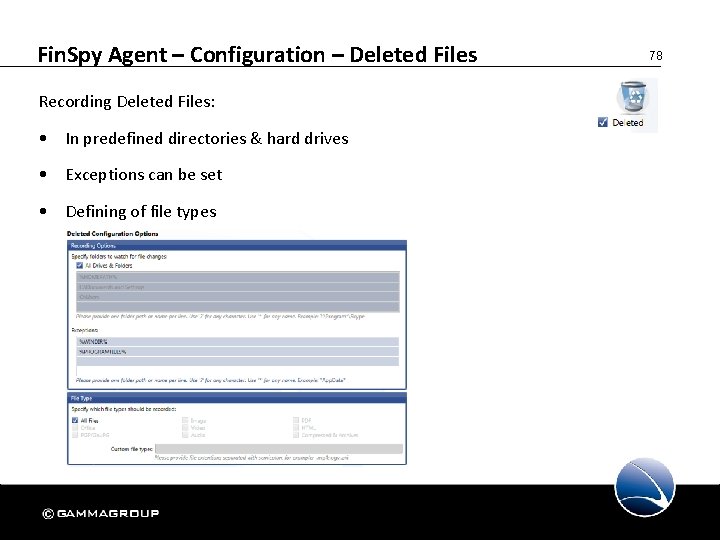Click 'Specify which file types' label
Viewport: 720px width, 540px height.
(124, 409)
